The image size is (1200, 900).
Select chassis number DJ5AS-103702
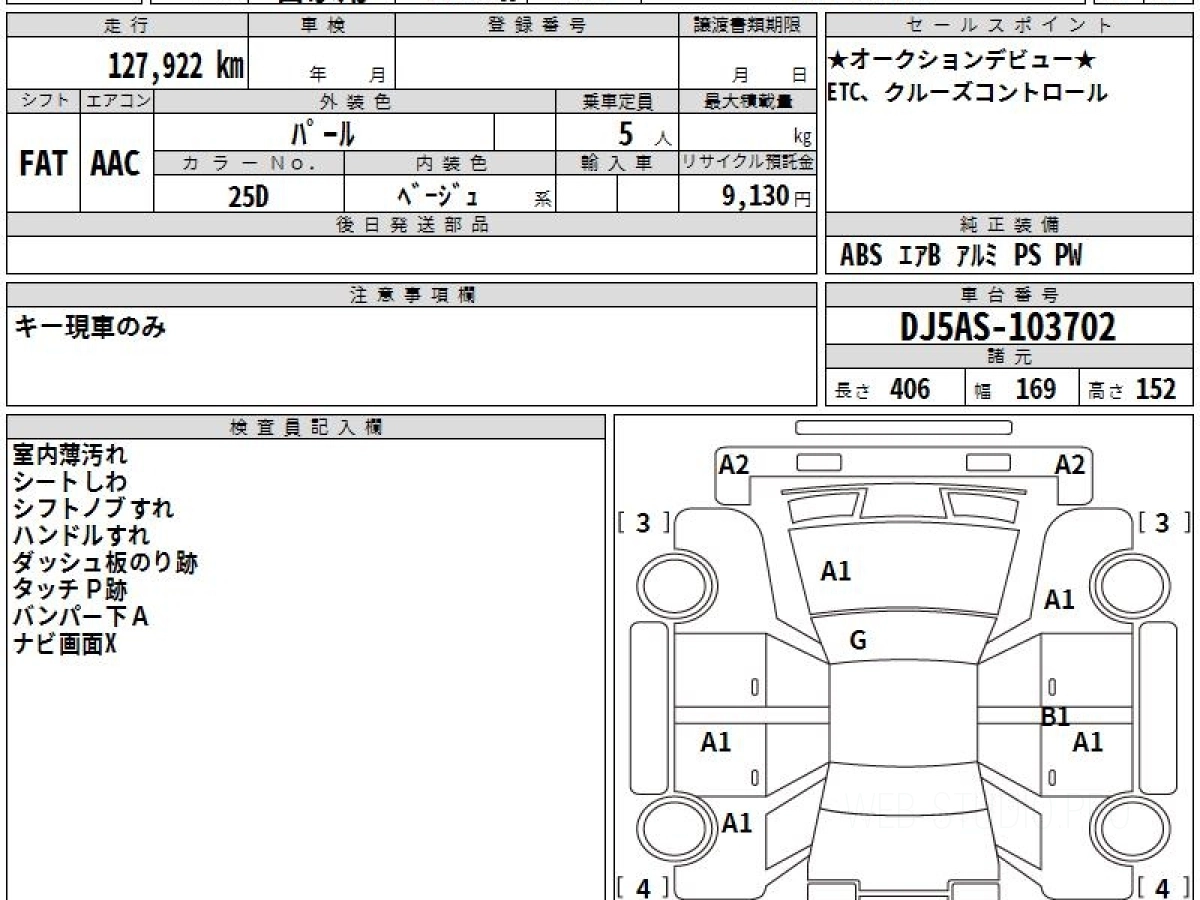(x=1008, y=326)
